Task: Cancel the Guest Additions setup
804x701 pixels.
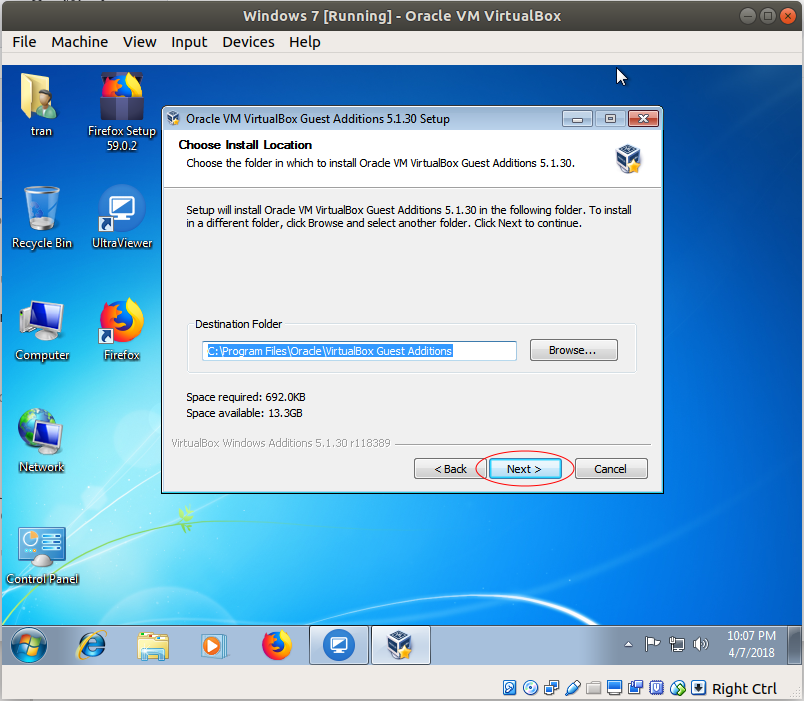Action: click(x=611, y=469)
